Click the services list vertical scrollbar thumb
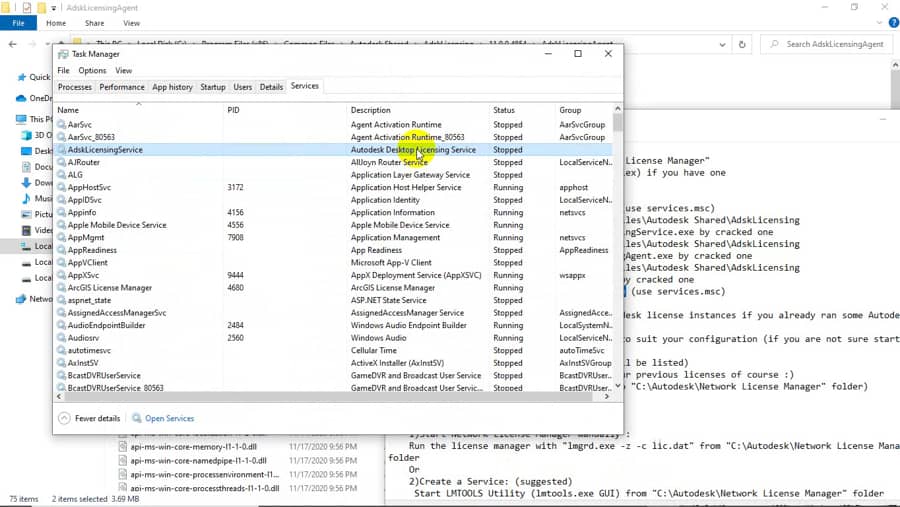900x507 pixels. pos(618,122)
